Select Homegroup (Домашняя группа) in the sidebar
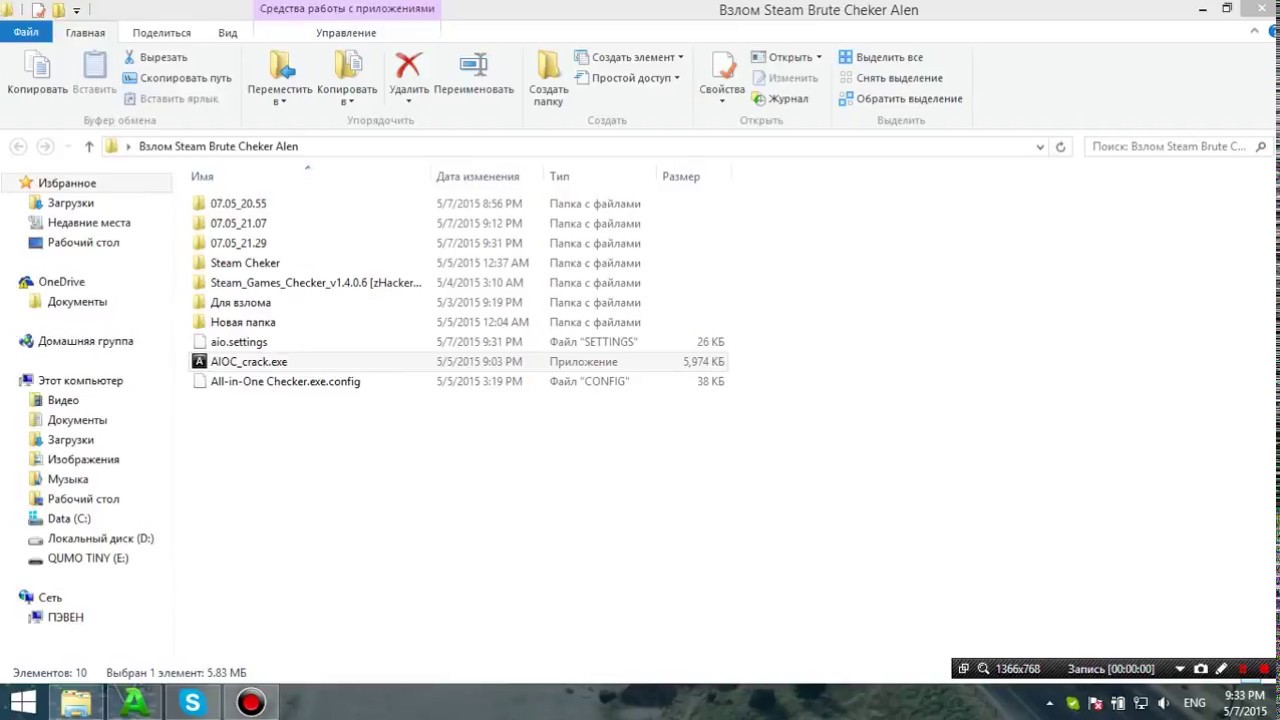The height and width of the screenshot is (720, 1280). 85,341
